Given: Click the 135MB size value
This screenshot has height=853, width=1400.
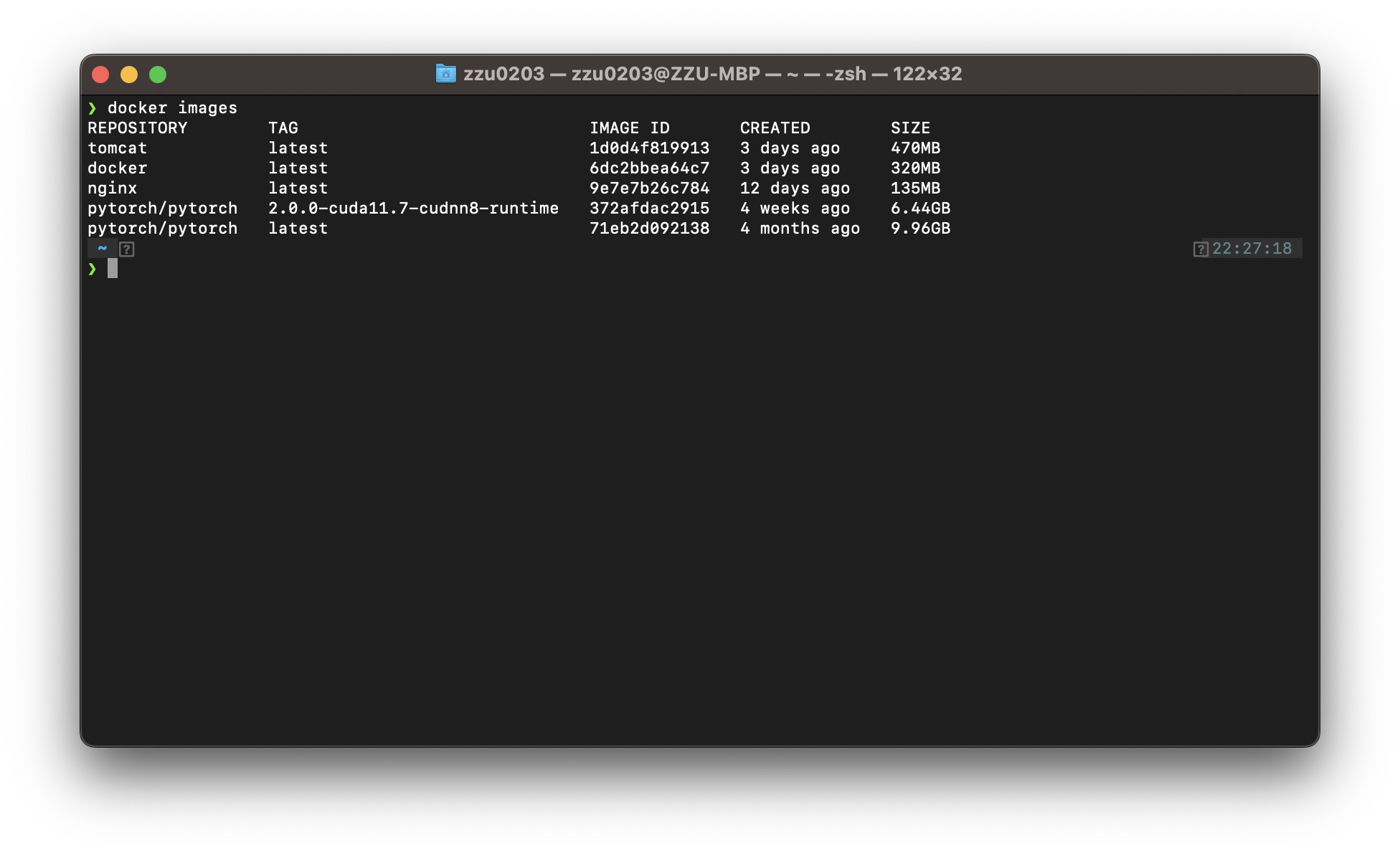Looking at the screenshot, I should click(x=915, y=189).
